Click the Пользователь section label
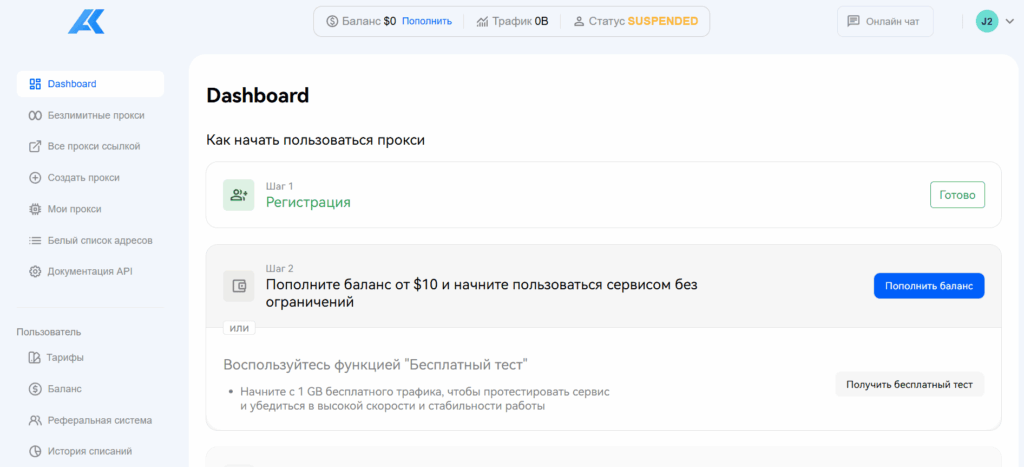 49,332
